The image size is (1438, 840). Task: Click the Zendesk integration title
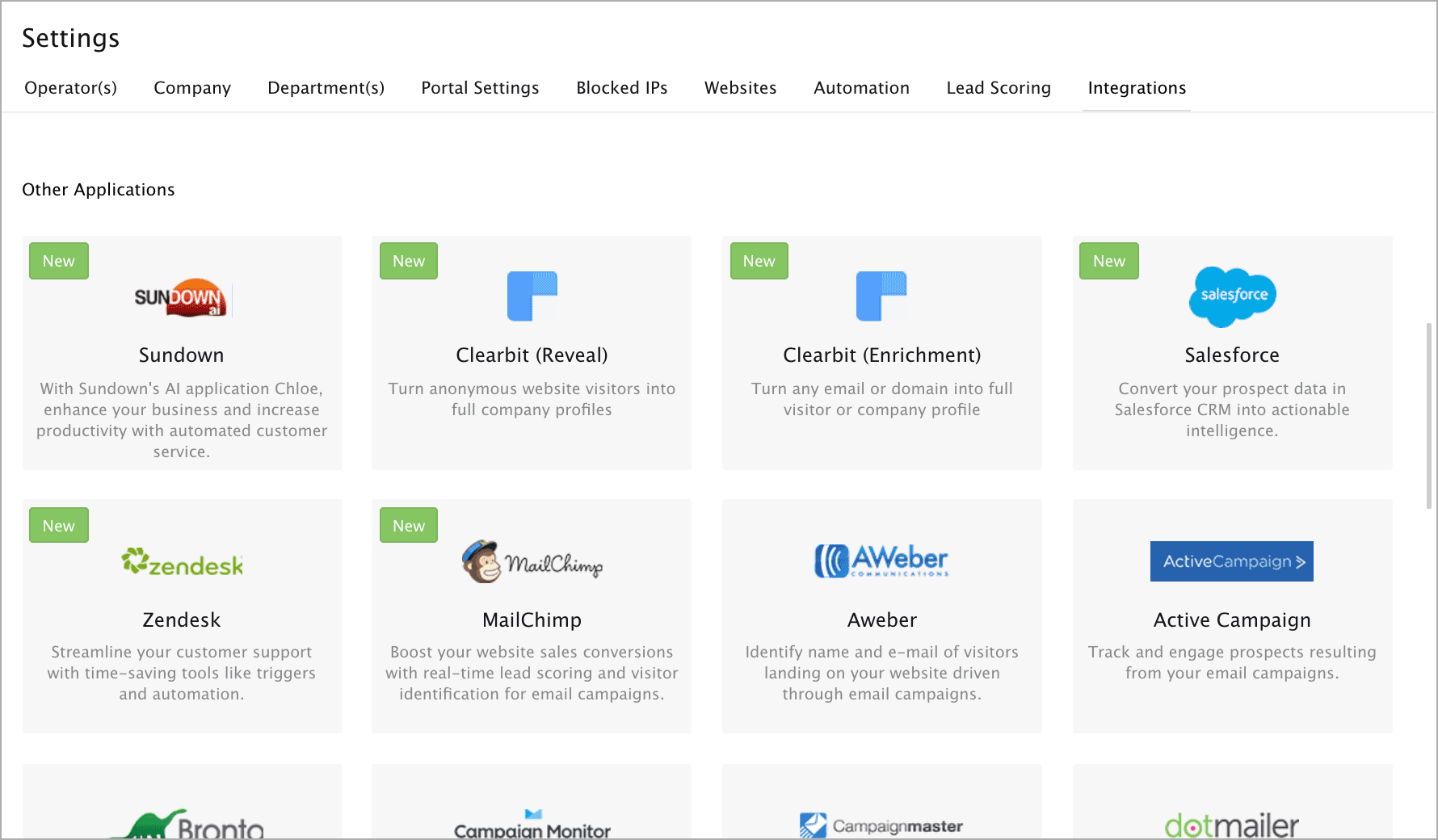tap(182, 620)
